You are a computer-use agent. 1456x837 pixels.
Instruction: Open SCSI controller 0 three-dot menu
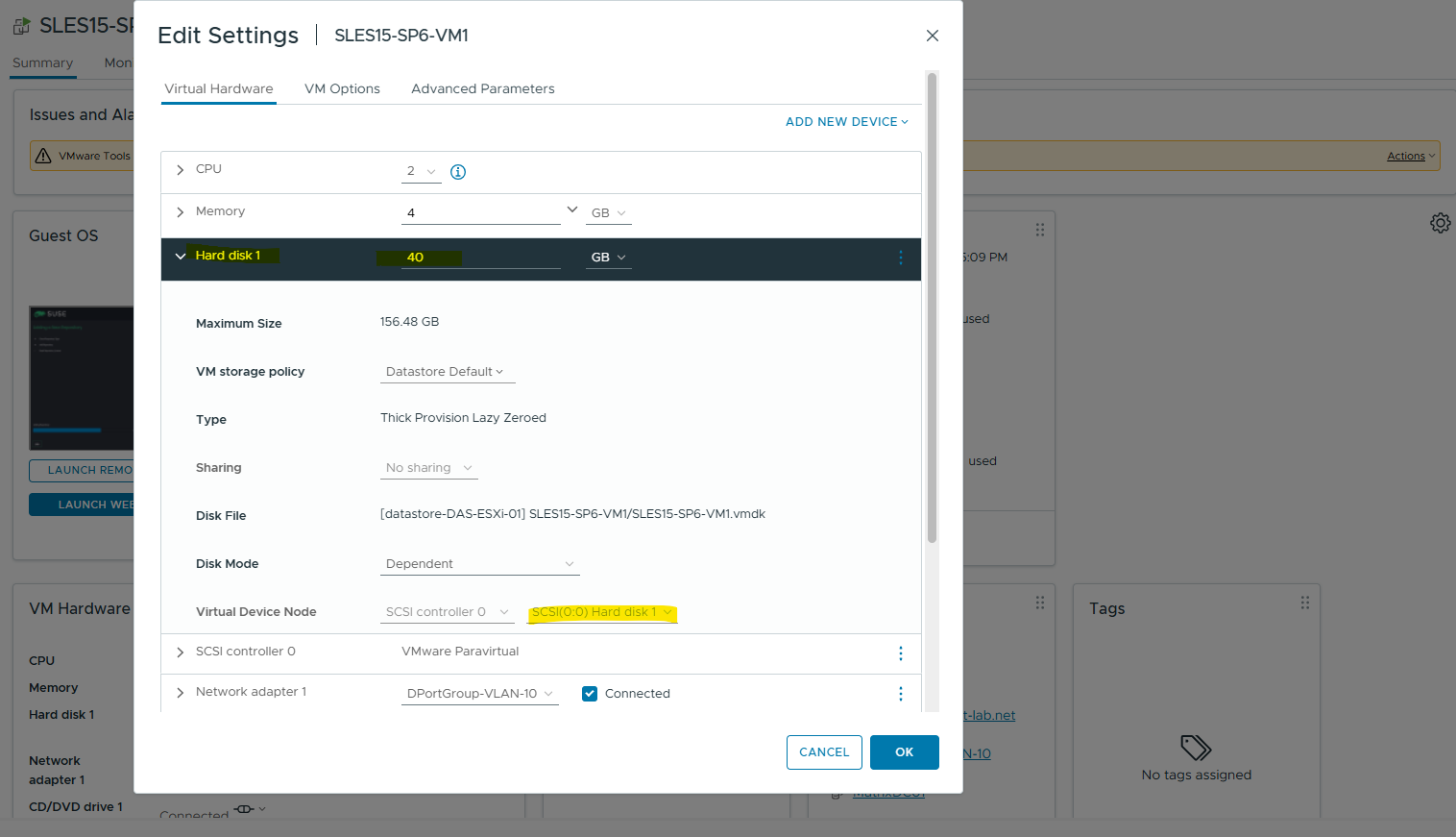coord(900,653)
